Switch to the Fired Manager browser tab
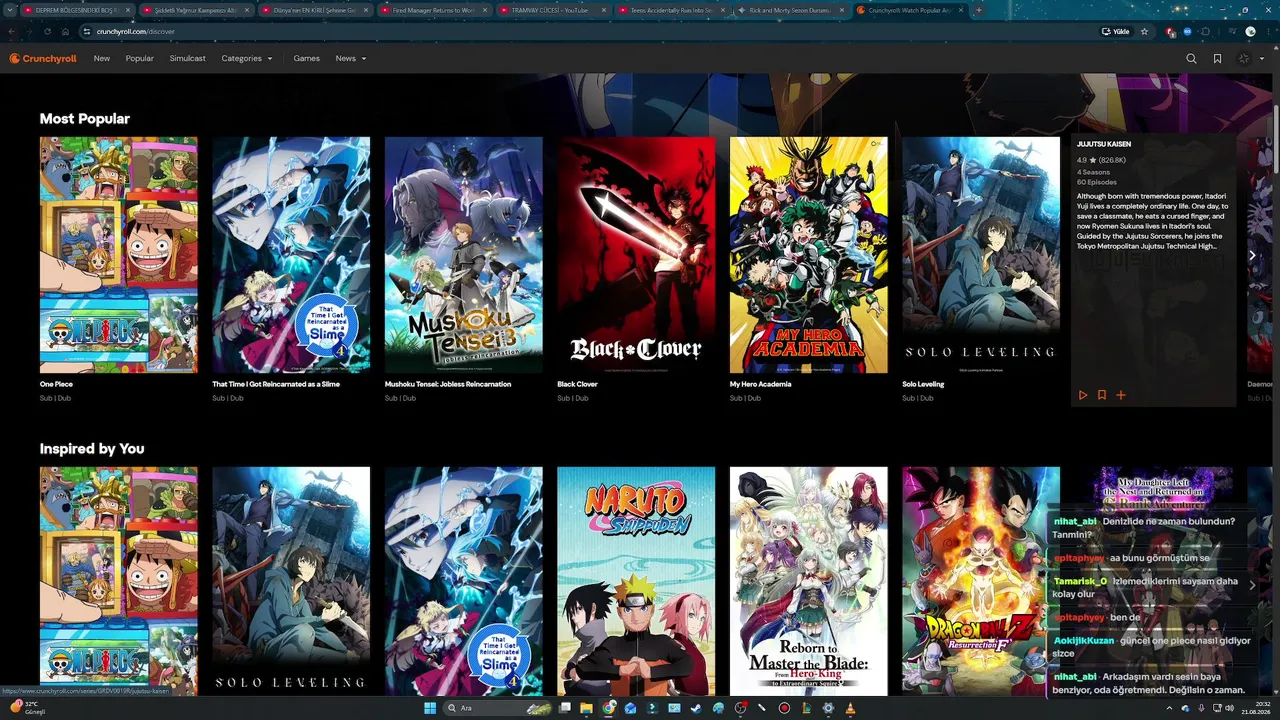The width and height of the screenshot is (1280, 720). coord(432,10)
